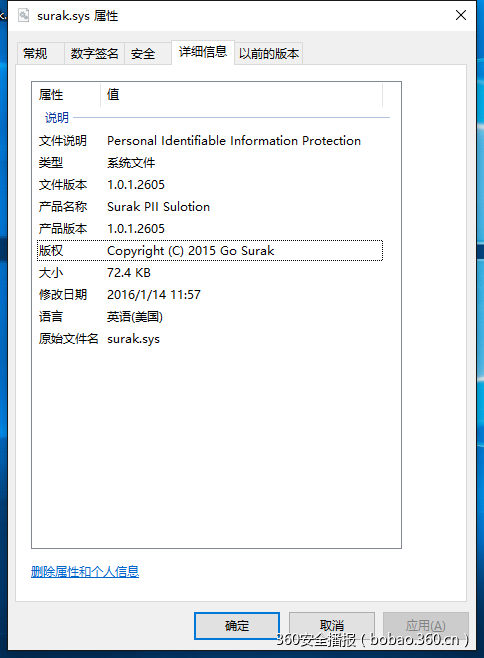Select the 详细信息 tab
Screen dimensions: 484x658
pos(203,52)
